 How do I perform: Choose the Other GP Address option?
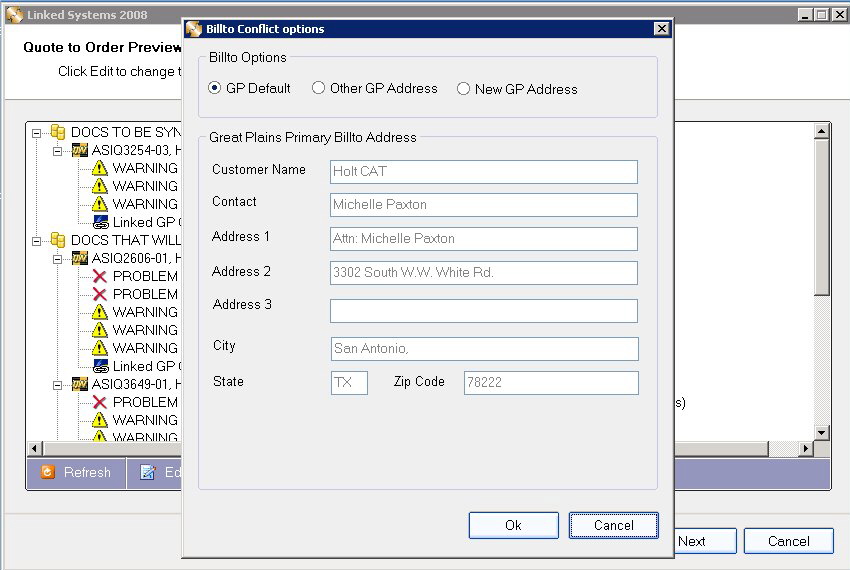coord(318,88)
